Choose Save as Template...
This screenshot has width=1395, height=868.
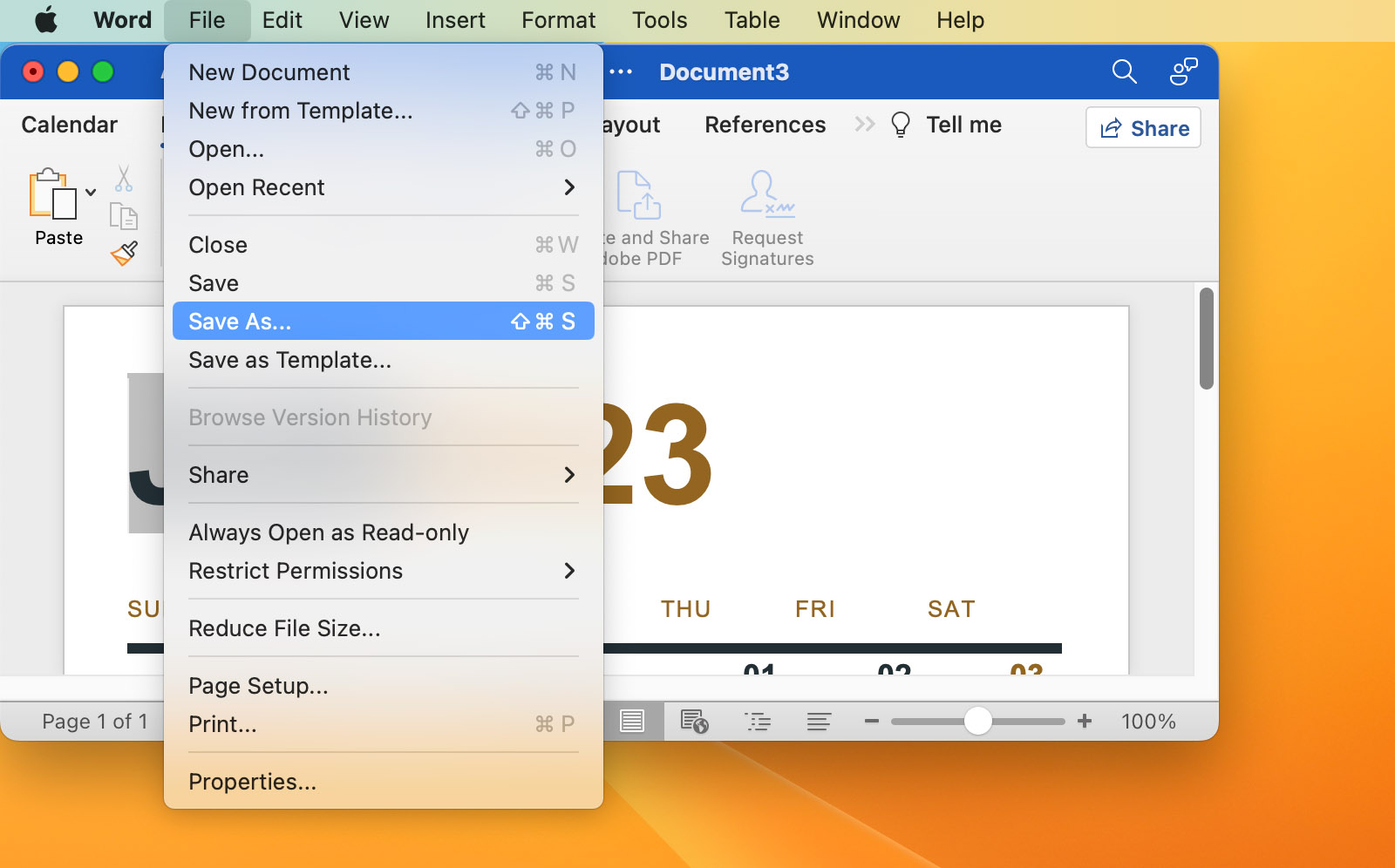[384, 360]
